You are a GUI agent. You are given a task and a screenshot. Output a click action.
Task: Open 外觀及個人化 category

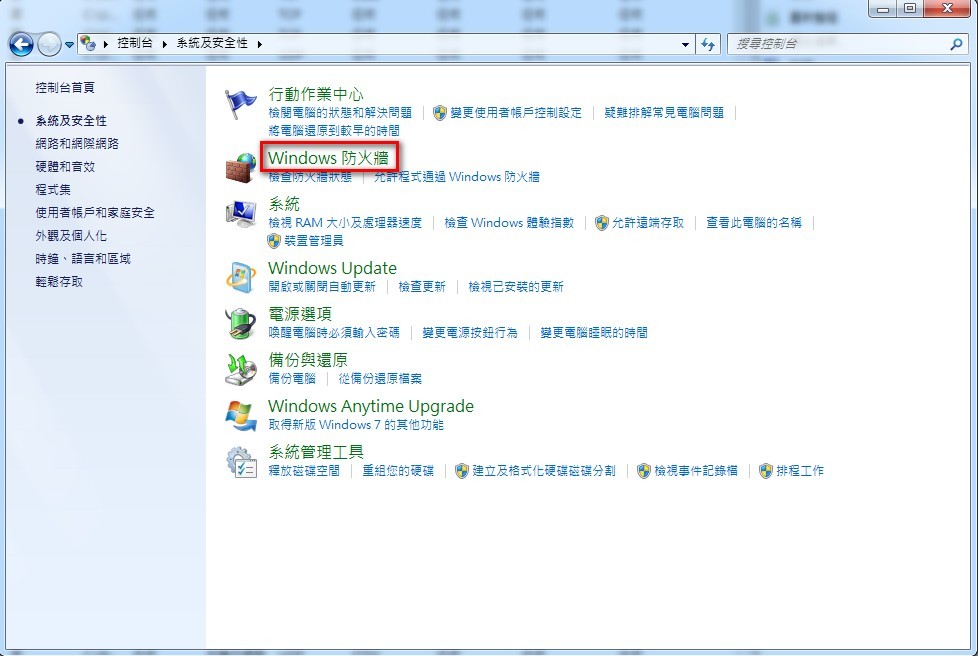[71, 236]
